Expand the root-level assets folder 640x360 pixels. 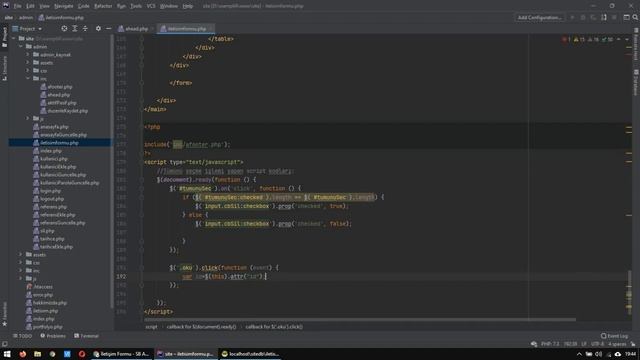(21, 255)
